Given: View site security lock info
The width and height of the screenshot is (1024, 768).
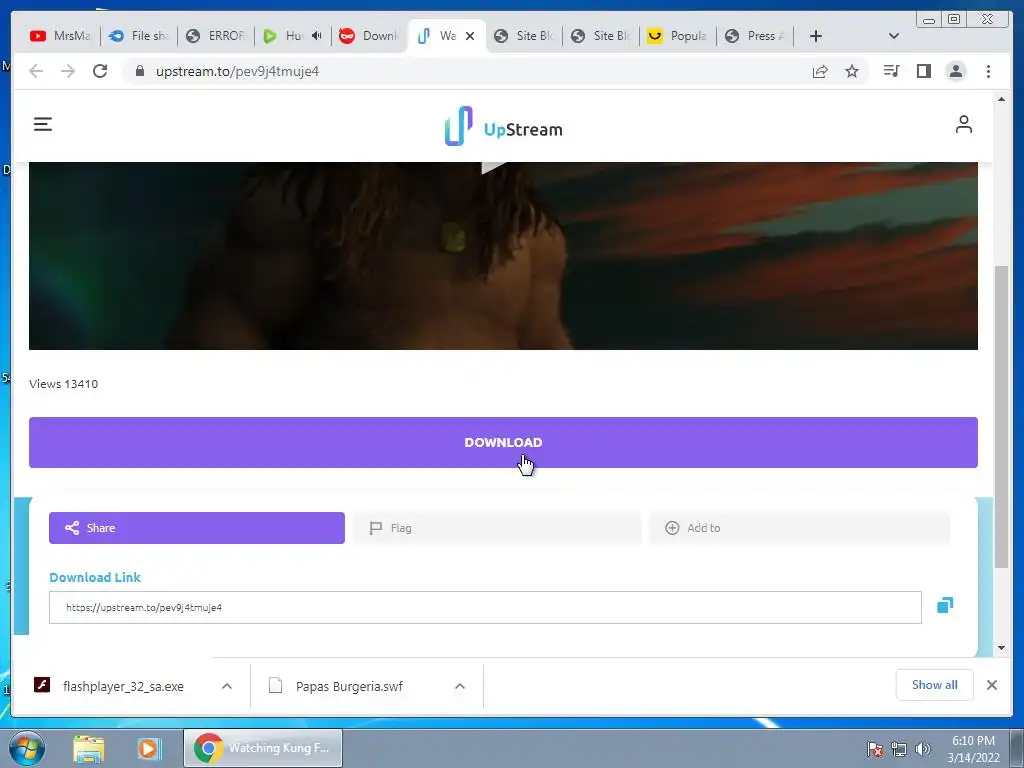Looking at the screenshot, I should coord(139,71).
